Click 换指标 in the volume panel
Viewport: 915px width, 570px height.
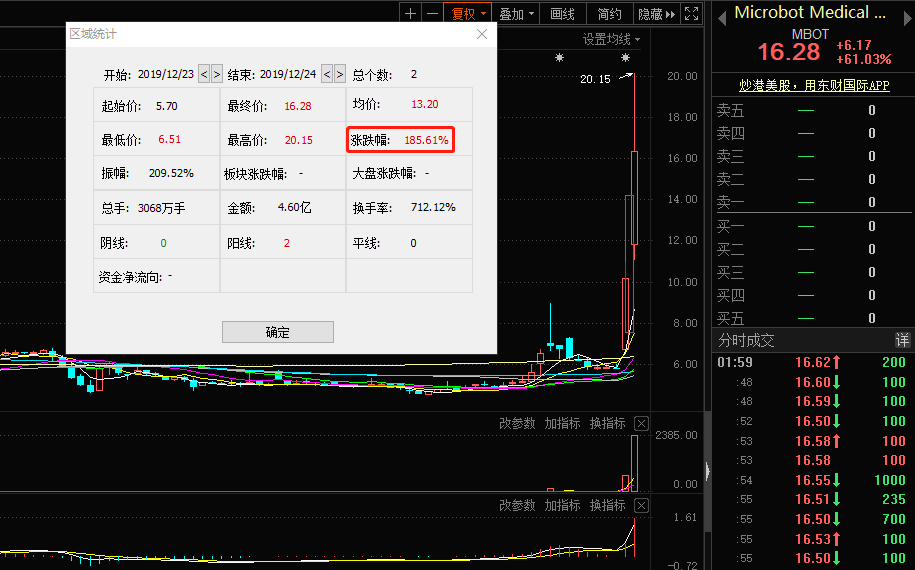[x=607, y=423]
